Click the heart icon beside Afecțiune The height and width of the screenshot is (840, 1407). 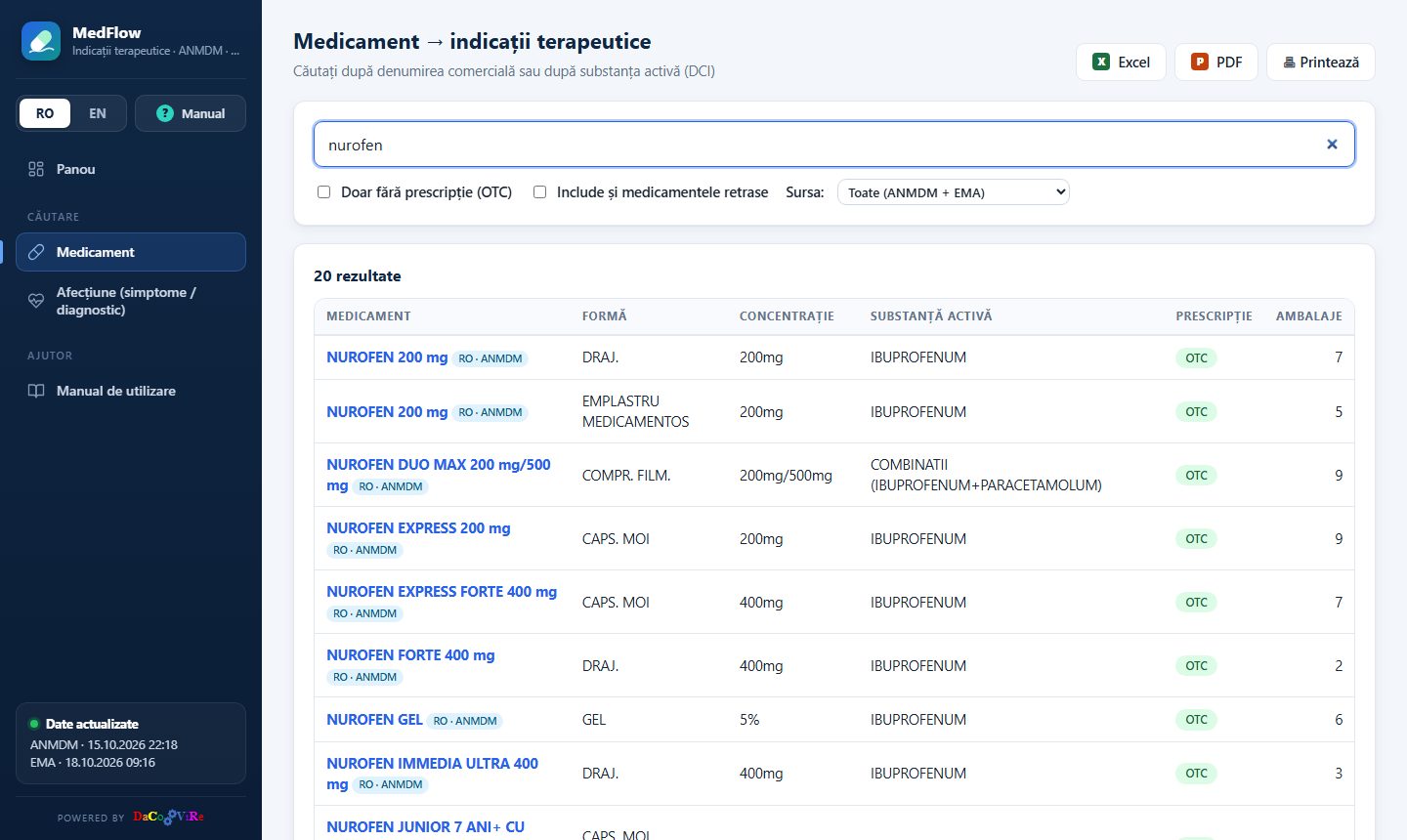click(x=36, y=301)
